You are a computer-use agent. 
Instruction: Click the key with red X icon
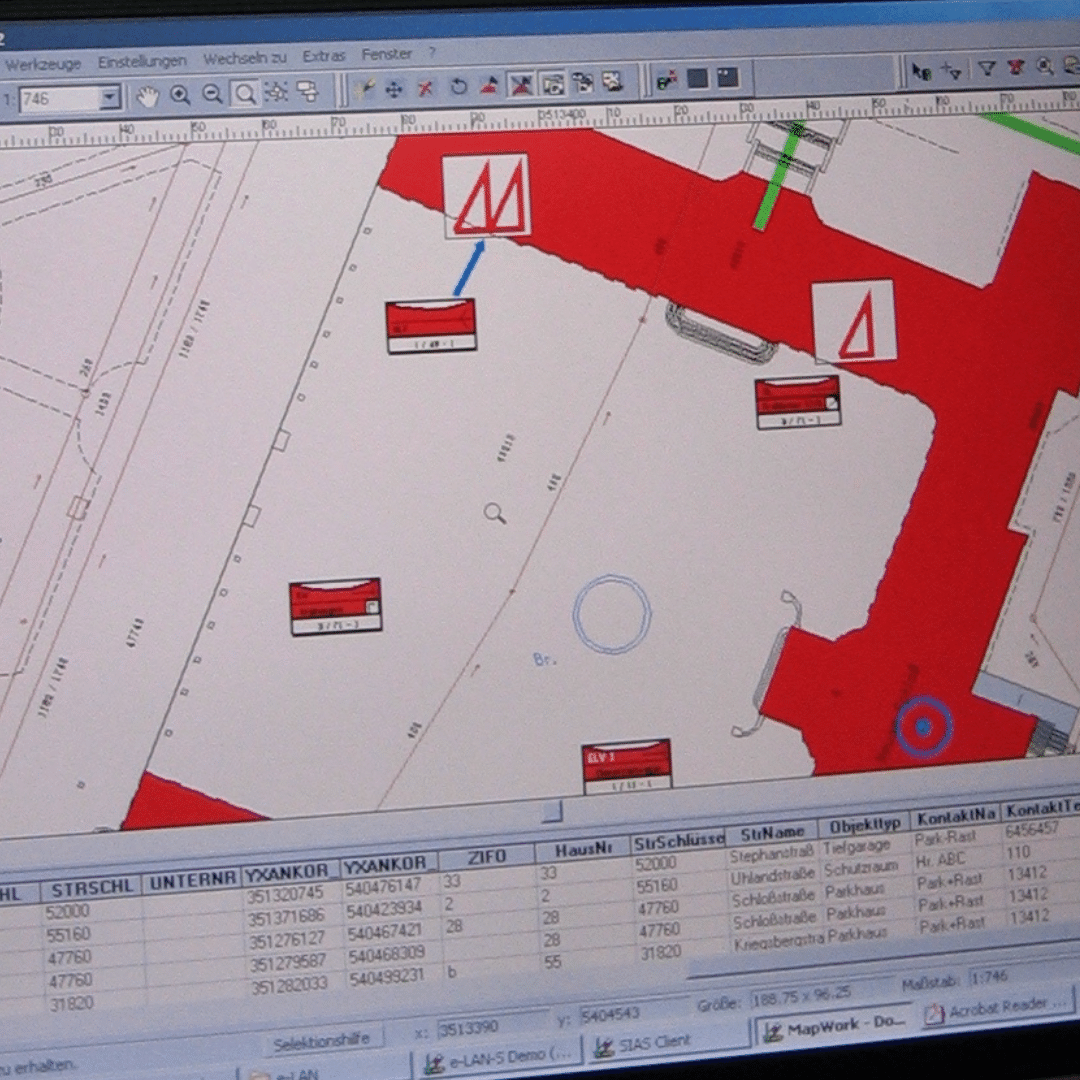tap(667, 81)
